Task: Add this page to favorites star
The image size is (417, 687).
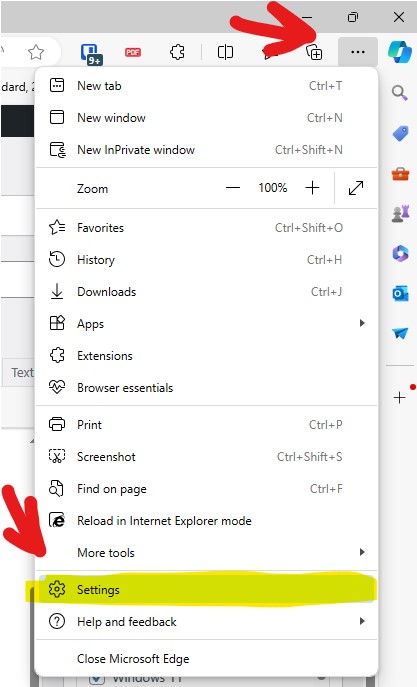Action: coord(36,53)
